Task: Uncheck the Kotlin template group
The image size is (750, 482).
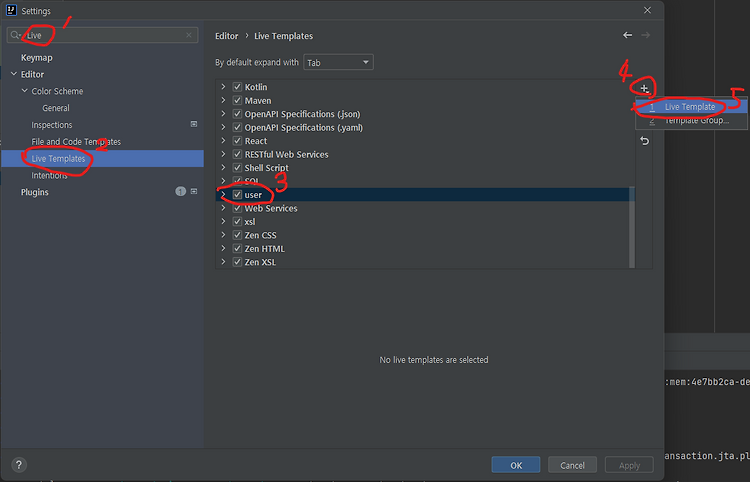Action: click(x=237, y=87)
